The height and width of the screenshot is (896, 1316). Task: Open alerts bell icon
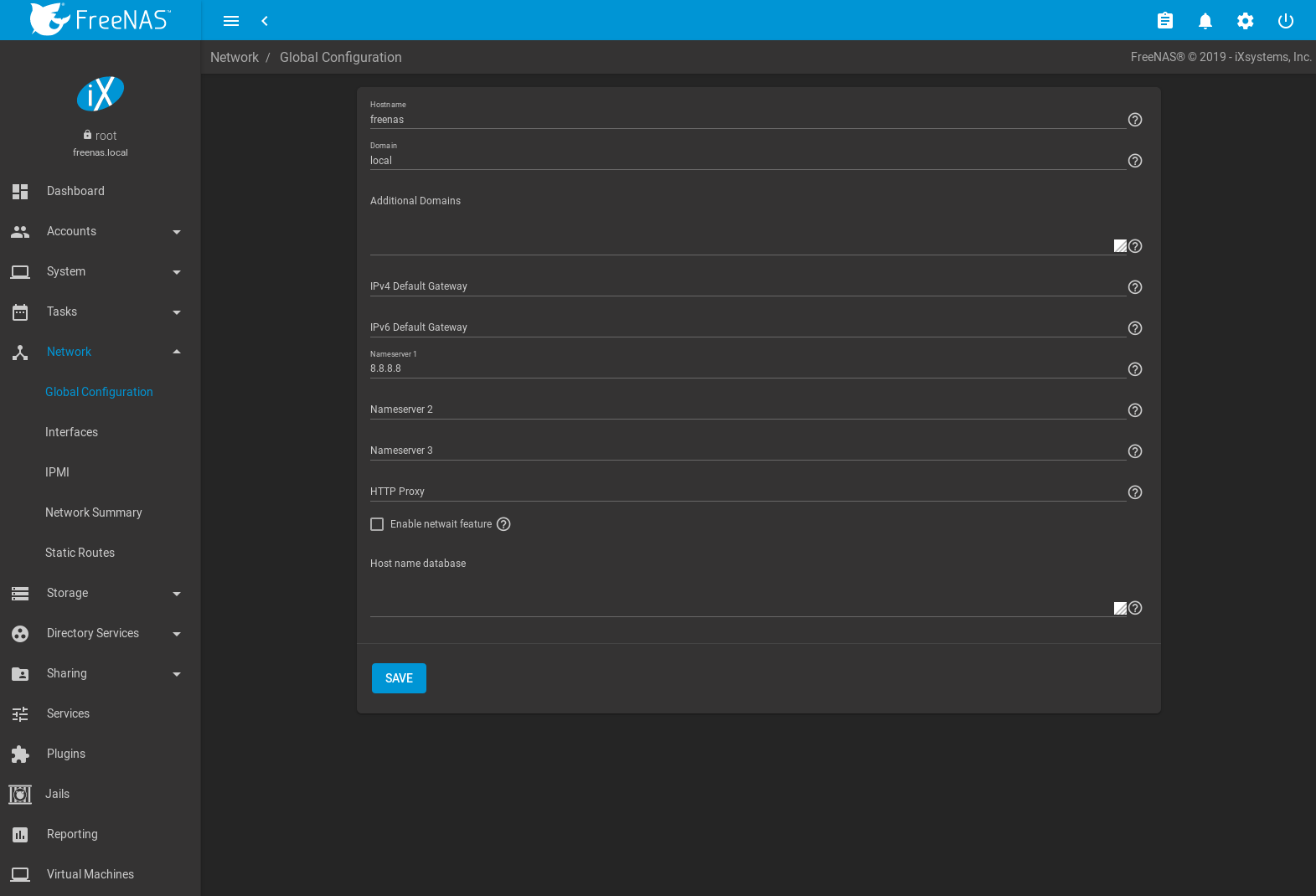click(x=1205, y=21)
